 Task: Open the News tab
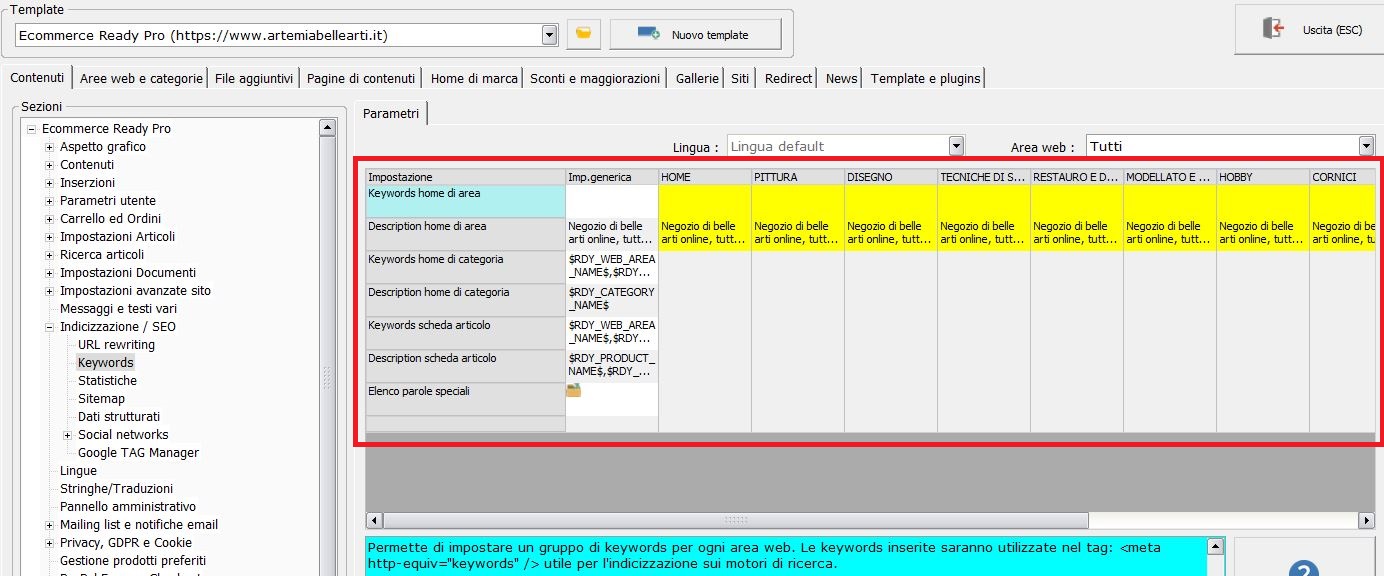pyautogui.click(x=841, y=78)
